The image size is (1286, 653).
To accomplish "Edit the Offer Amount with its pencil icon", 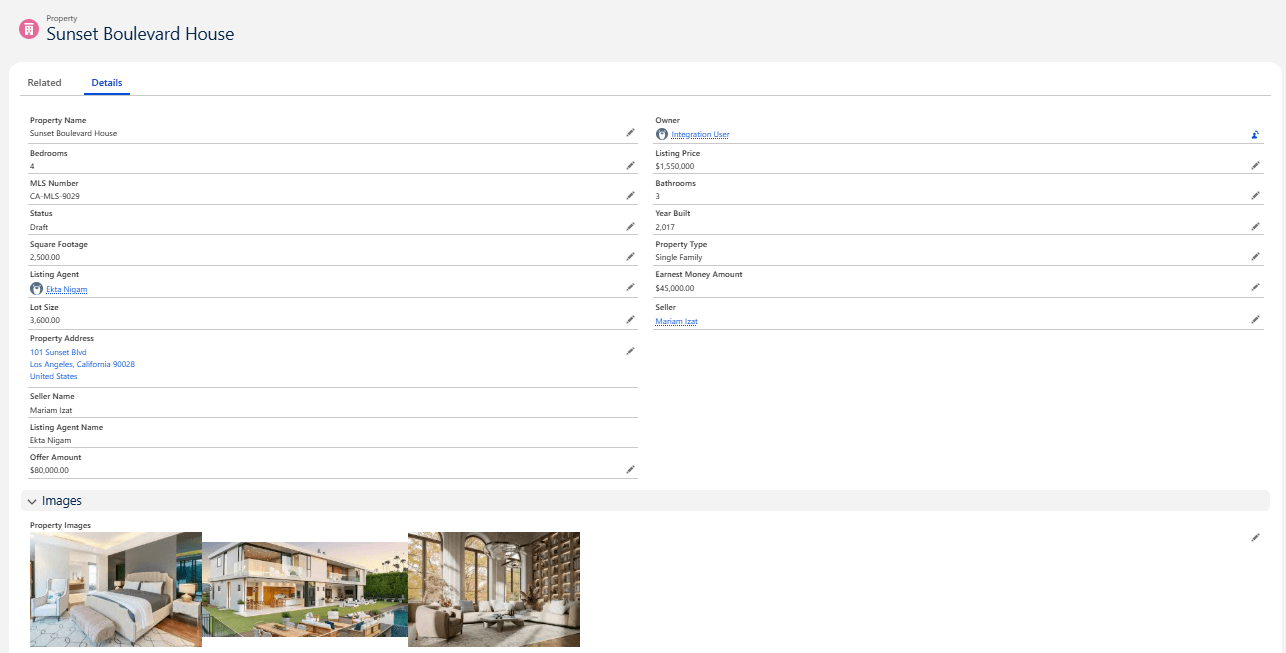I will click(630, 468).
